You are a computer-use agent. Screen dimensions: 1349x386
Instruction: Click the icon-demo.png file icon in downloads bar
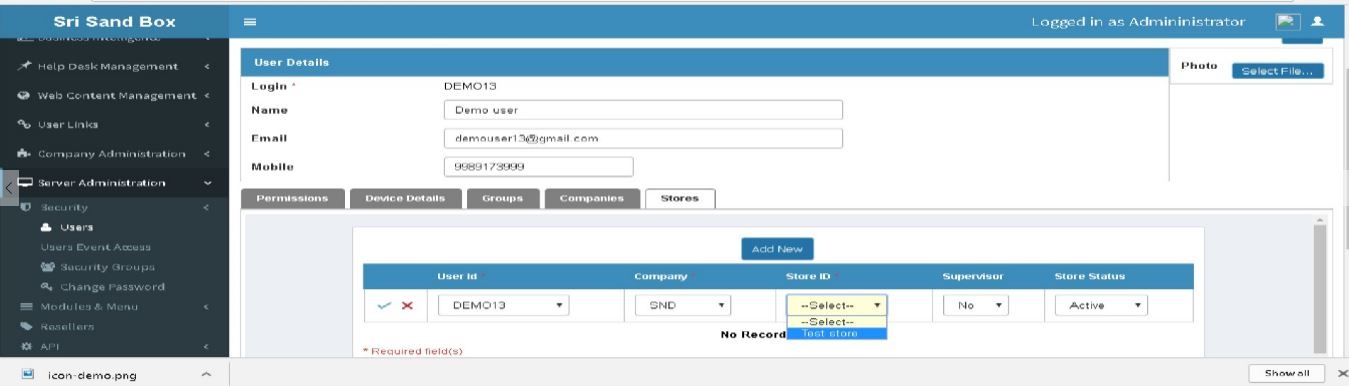coord(29,374)
